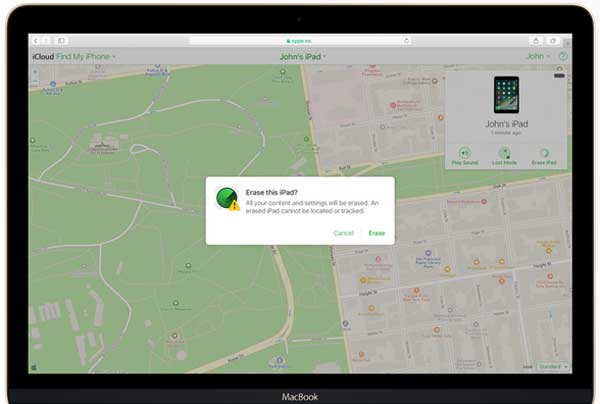Click the Play Sound icon
The width and height of the screenshot is (600, 404).
tap(465, 153)
